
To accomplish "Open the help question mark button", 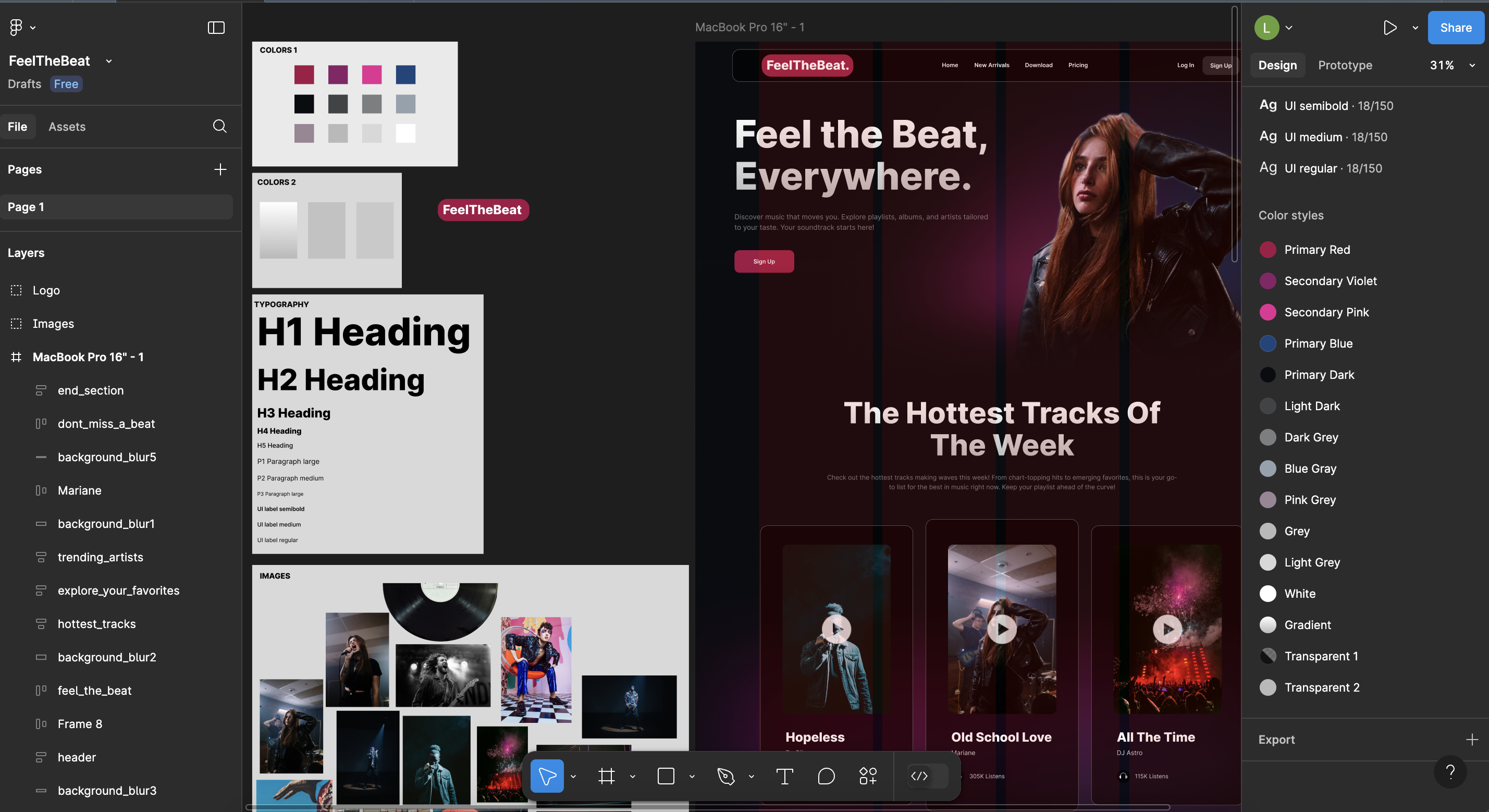I will click(1450, 771).
